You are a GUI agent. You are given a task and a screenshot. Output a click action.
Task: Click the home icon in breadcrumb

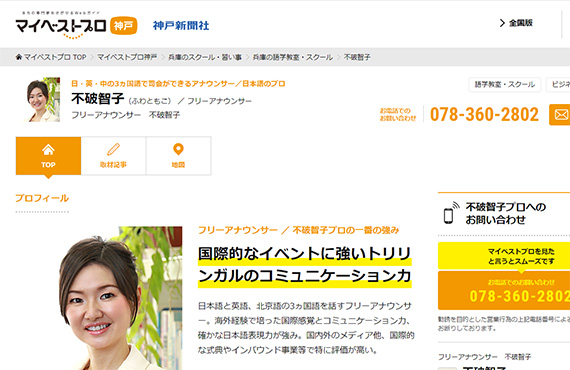pos(19,57)
